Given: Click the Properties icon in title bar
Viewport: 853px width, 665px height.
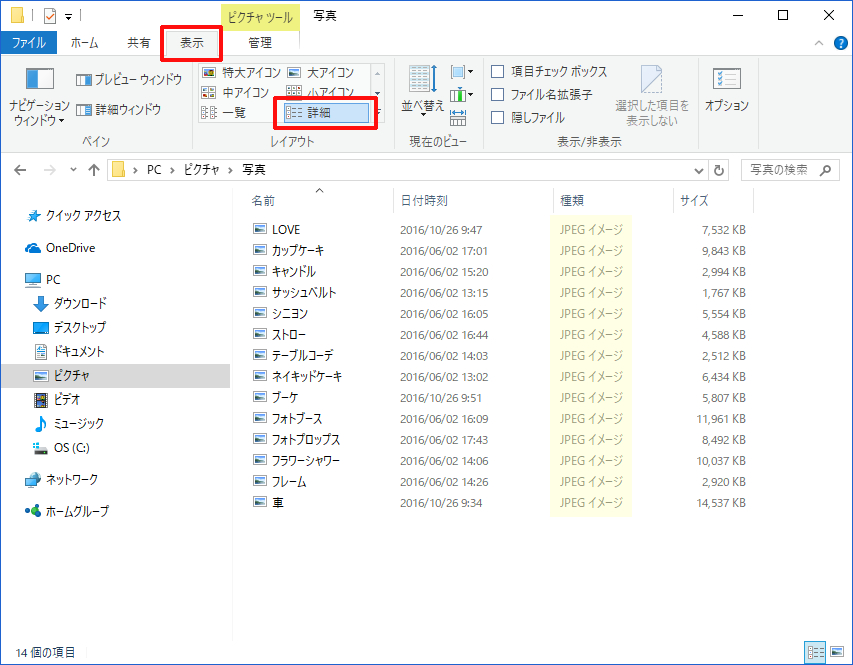Looking at the screenshot, I should [x=50, y=16].
